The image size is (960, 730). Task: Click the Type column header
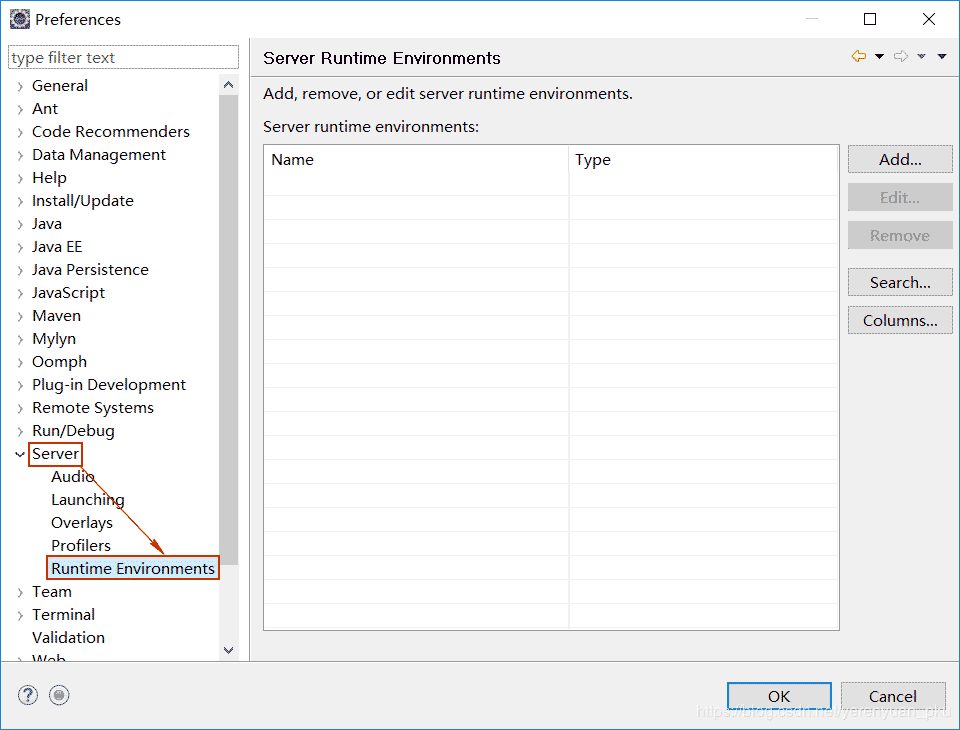pos(703,160)
